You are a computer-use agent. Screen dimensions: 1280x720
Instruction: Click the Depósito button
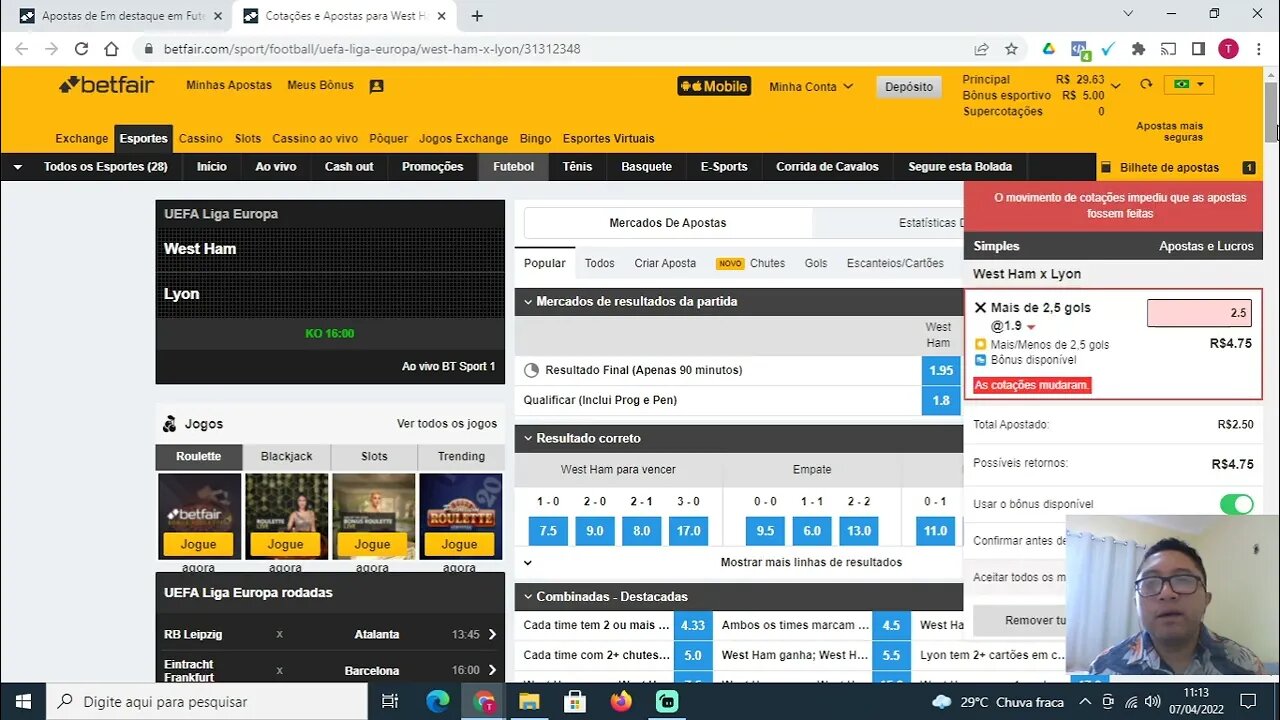point(909,87)
